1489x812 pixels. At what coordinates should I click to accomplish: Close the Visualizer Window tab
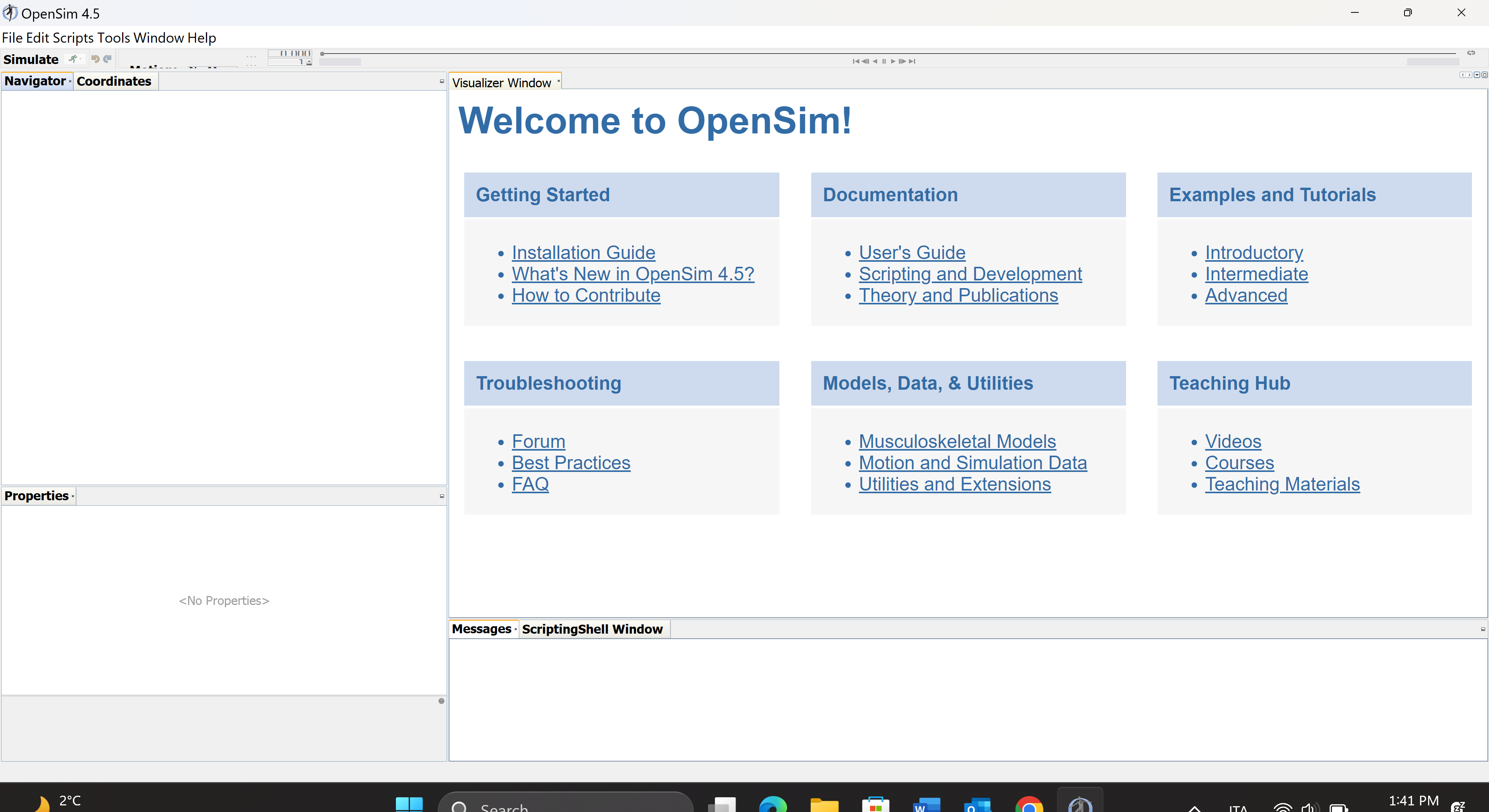(558, 81)
